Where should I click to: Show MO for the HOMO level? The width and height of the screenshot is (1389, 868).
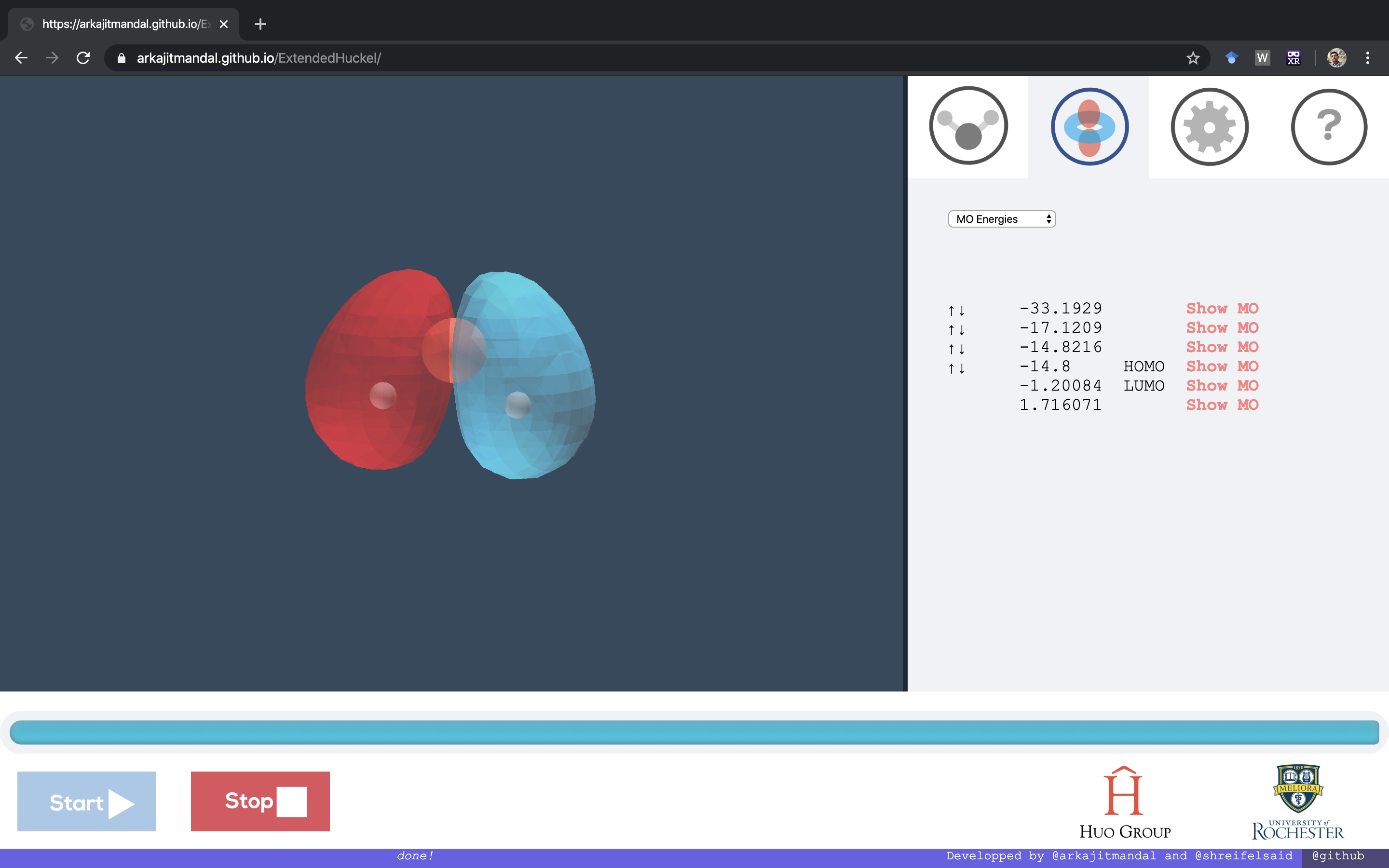(x=1222, y=366)
